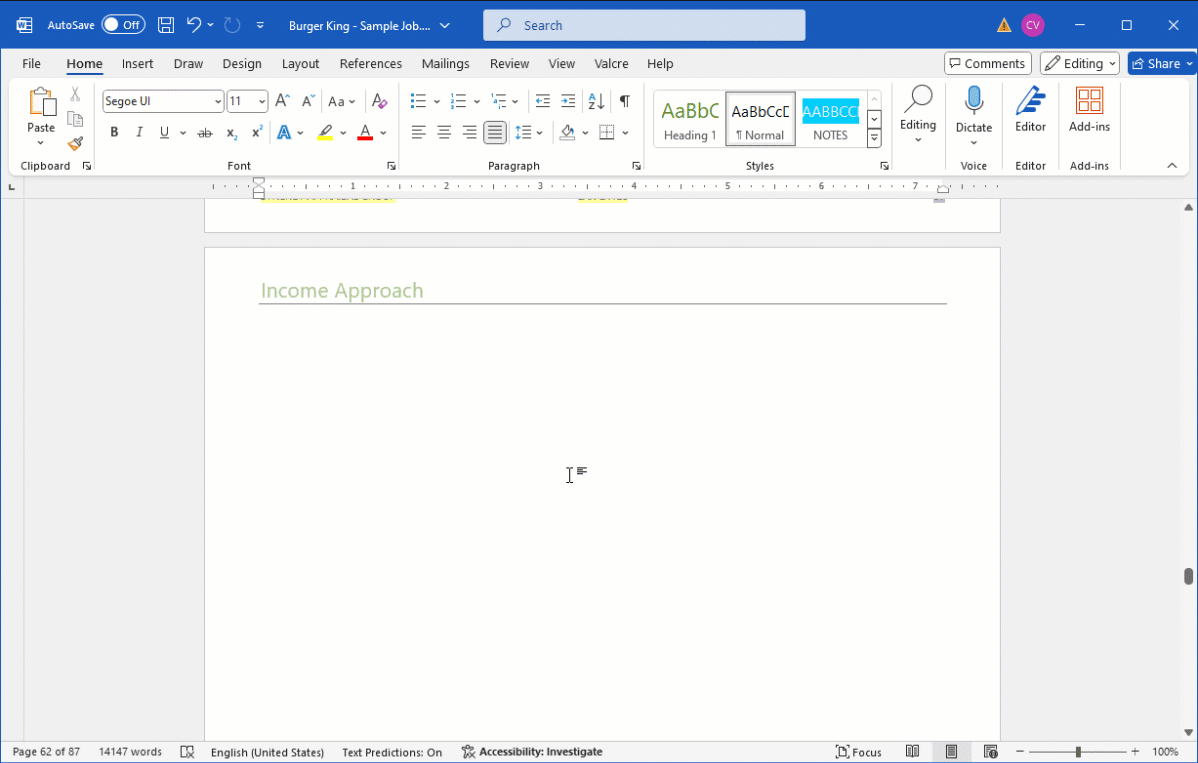
Task: Sort text with A-Z icon
Action: click(596, 101)
